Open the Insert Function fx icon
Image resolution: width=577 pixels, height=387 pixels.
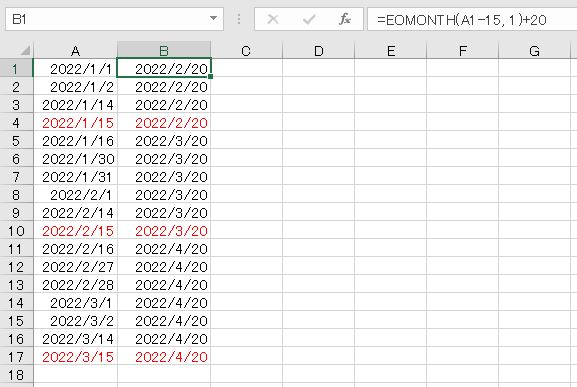pyautogui.click(x=344, y=19)
